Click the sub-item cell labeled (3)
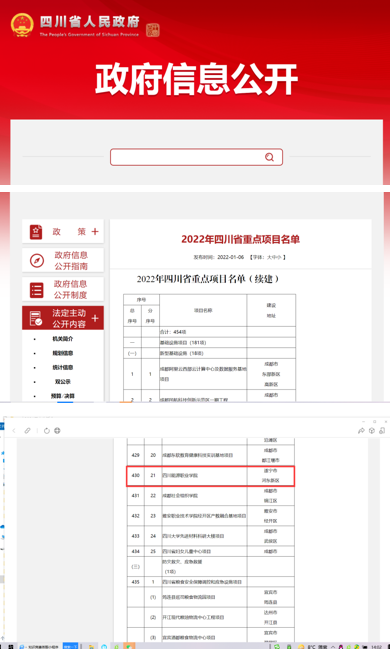This screenshot has height=649, width=390. coord(153,638)
